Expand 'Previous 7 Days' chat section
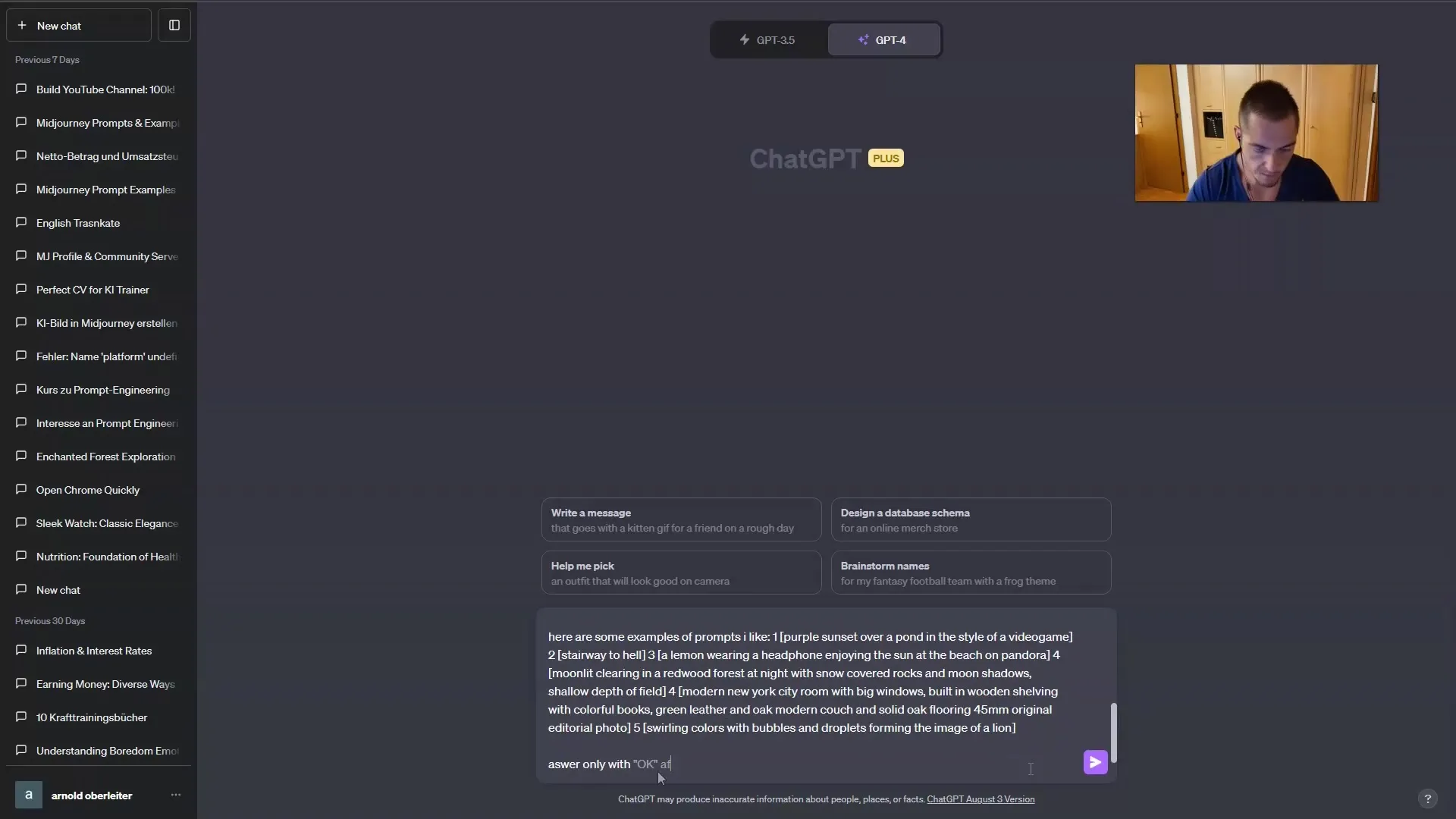This screenshot has height=819, width=1456. pos(47,59)
